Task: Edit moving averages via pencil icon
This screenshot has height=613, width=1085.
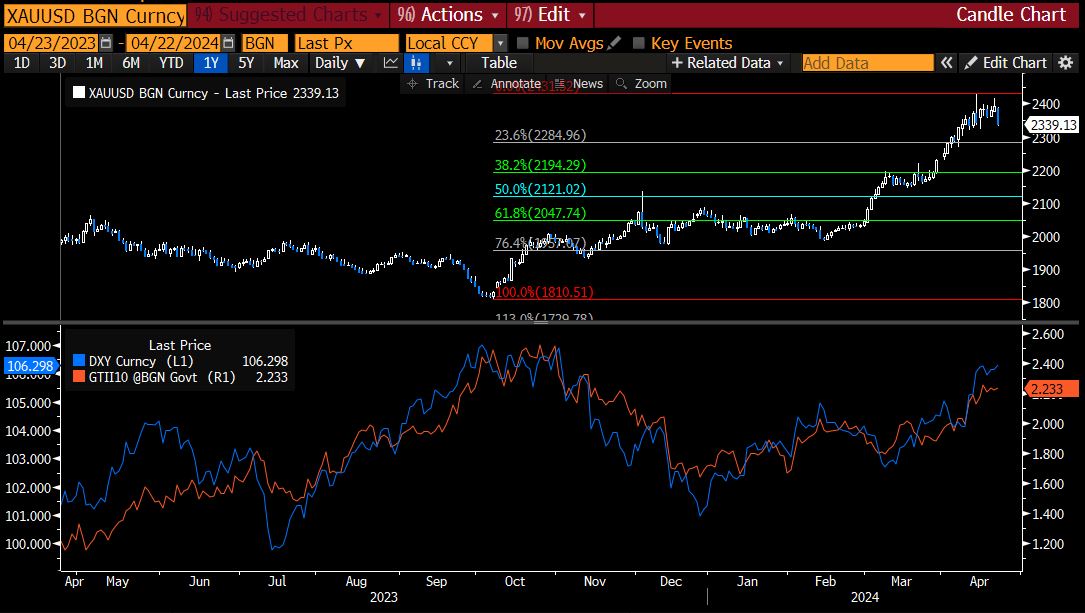Action: click(x=614, y=43)
